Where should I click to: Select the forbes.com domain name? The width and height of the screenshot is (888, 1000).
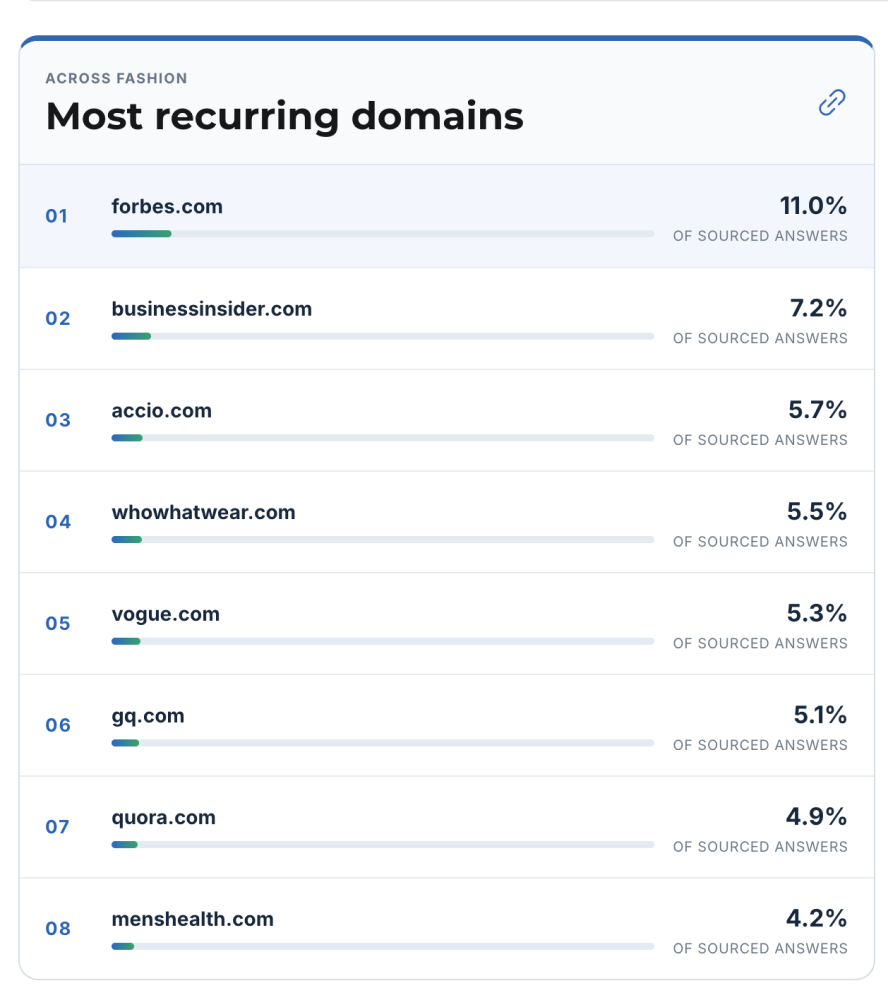point(167,207)
